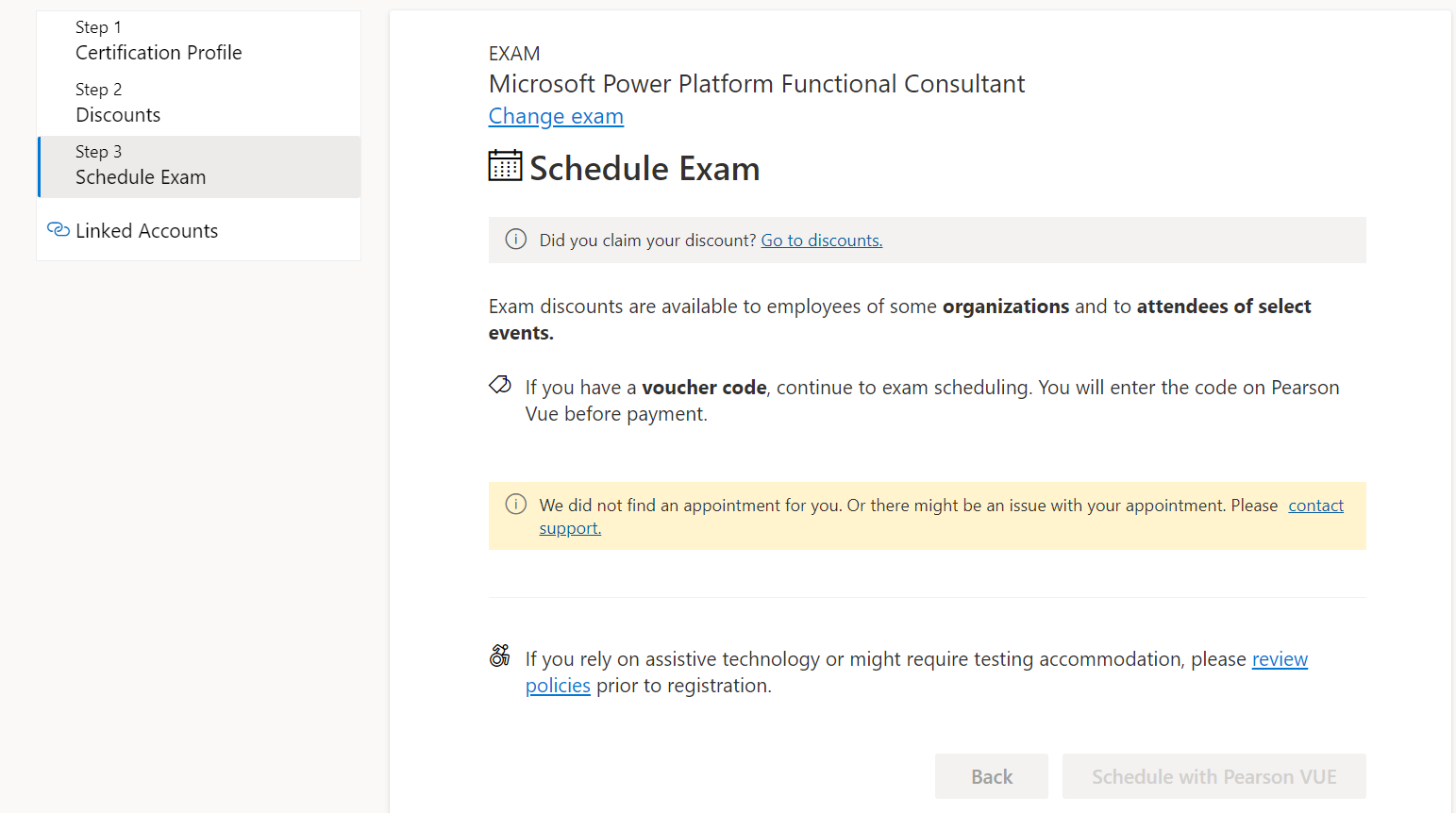Image resolution: width=1456 pixels, height=813 pixels.
Task: Click the info icon on the discount banner
Action: pyautogui.click(x=515, y=239)
